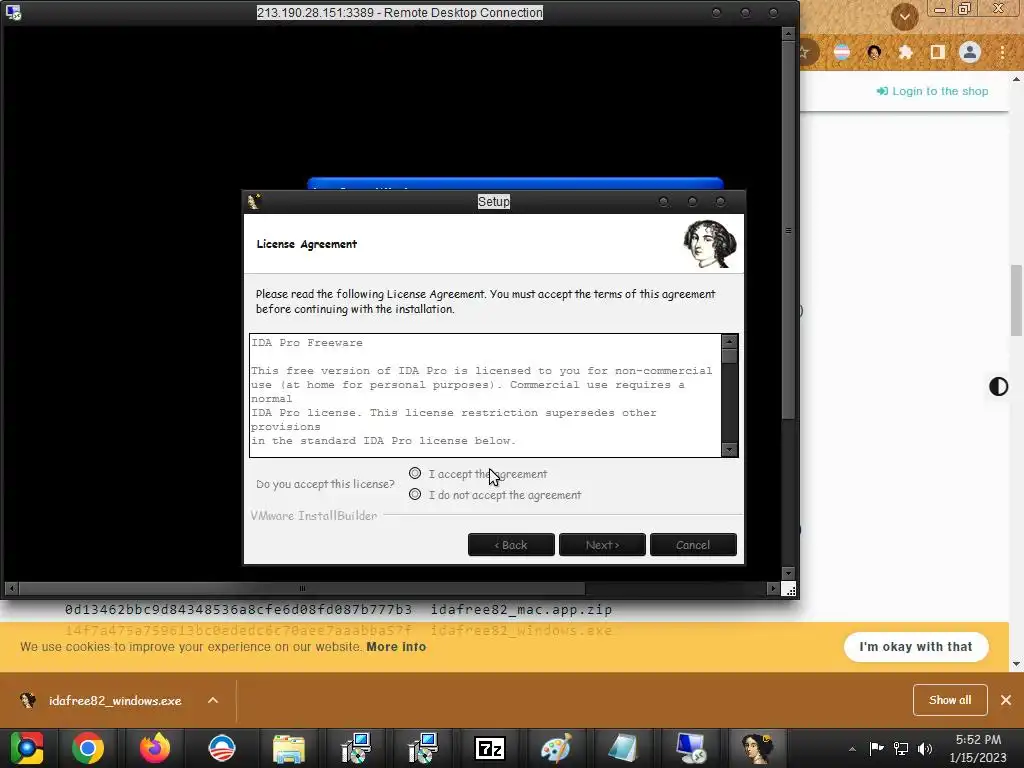Close the downloads bar

(1006, 700)
